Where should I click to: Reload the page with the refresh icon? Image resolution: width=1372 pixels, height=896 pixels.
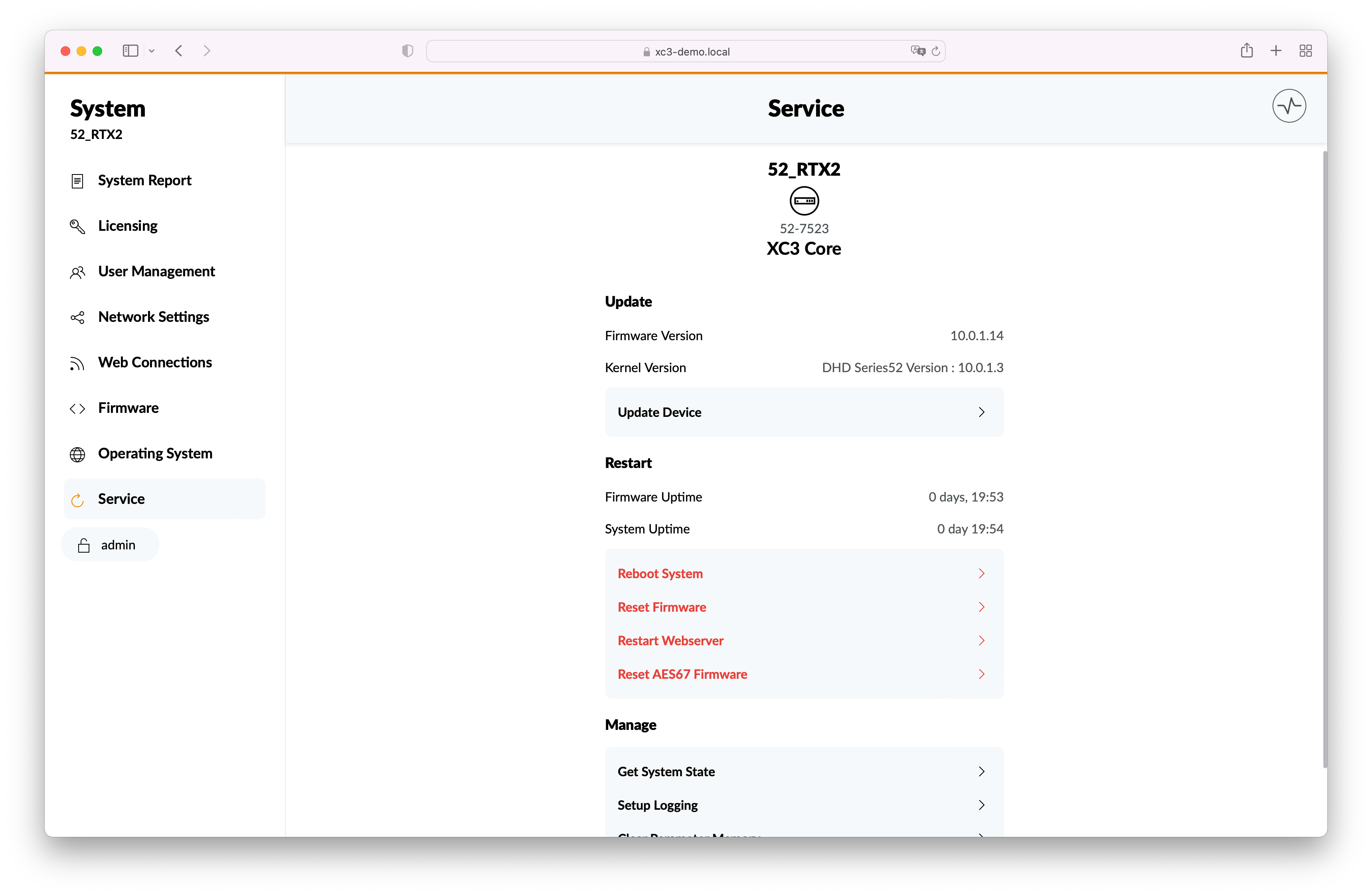(935, 51)
